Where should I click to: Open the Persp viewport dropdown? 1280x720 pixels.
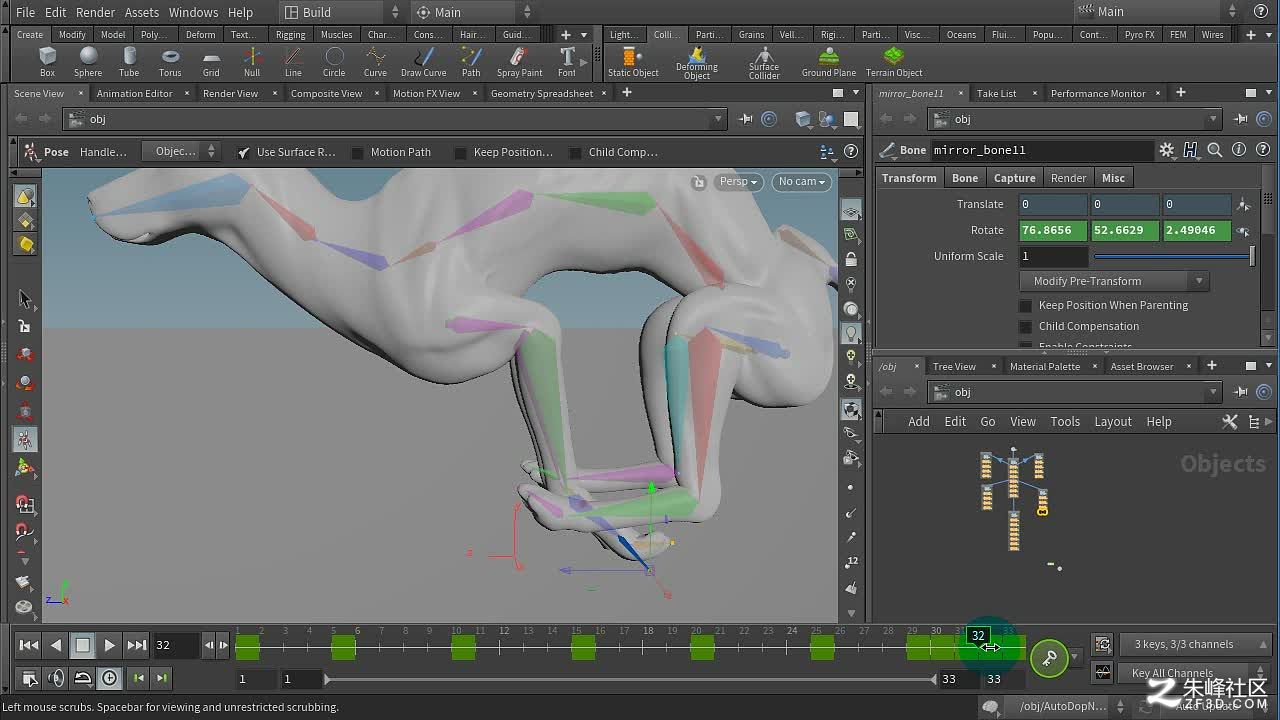click(740, 181)
